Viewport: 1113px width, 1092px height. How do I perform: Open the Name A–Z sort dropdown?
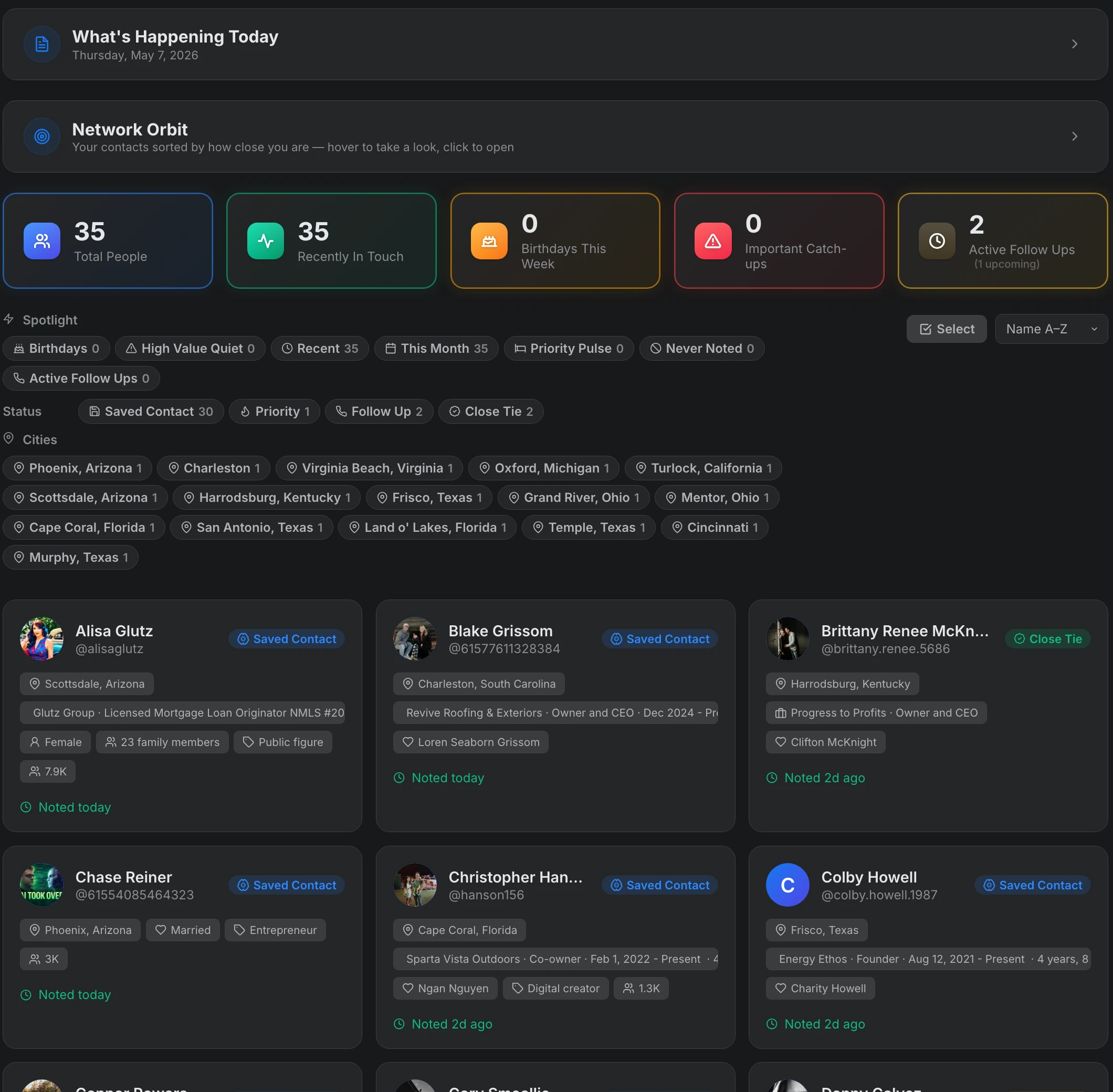click(1051, 329)
